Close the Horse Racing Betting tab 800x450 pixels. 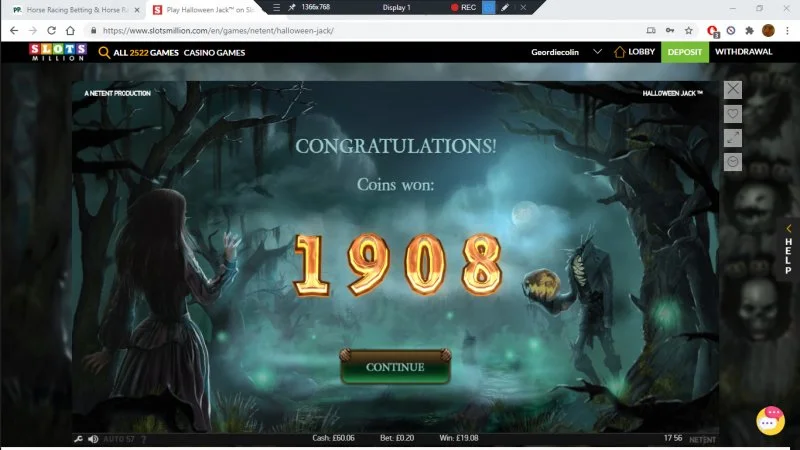(137, 10)
